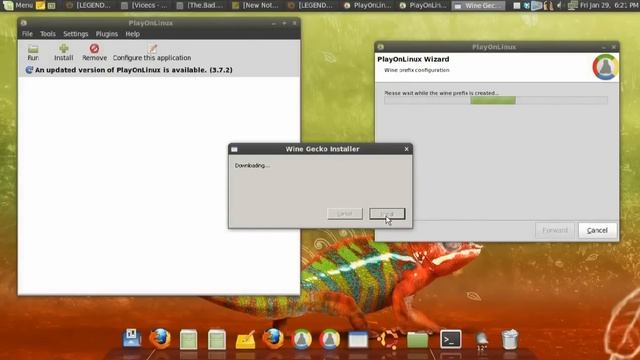Click the PlayOnLinux Wizard heading text
The image size is (640, 360).
pos(413,59)
